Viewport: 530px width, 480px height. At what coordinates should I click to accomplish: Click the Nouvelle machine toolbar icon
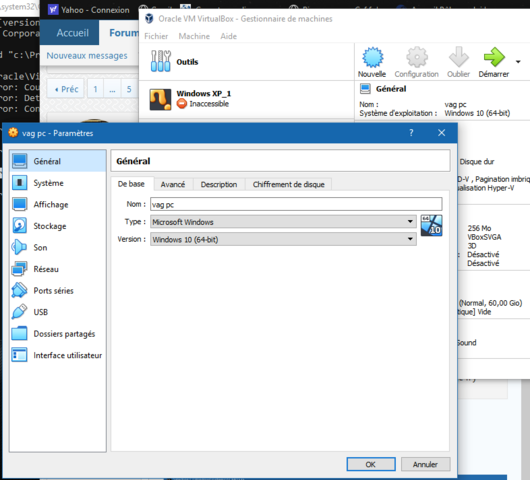[372, 57]
